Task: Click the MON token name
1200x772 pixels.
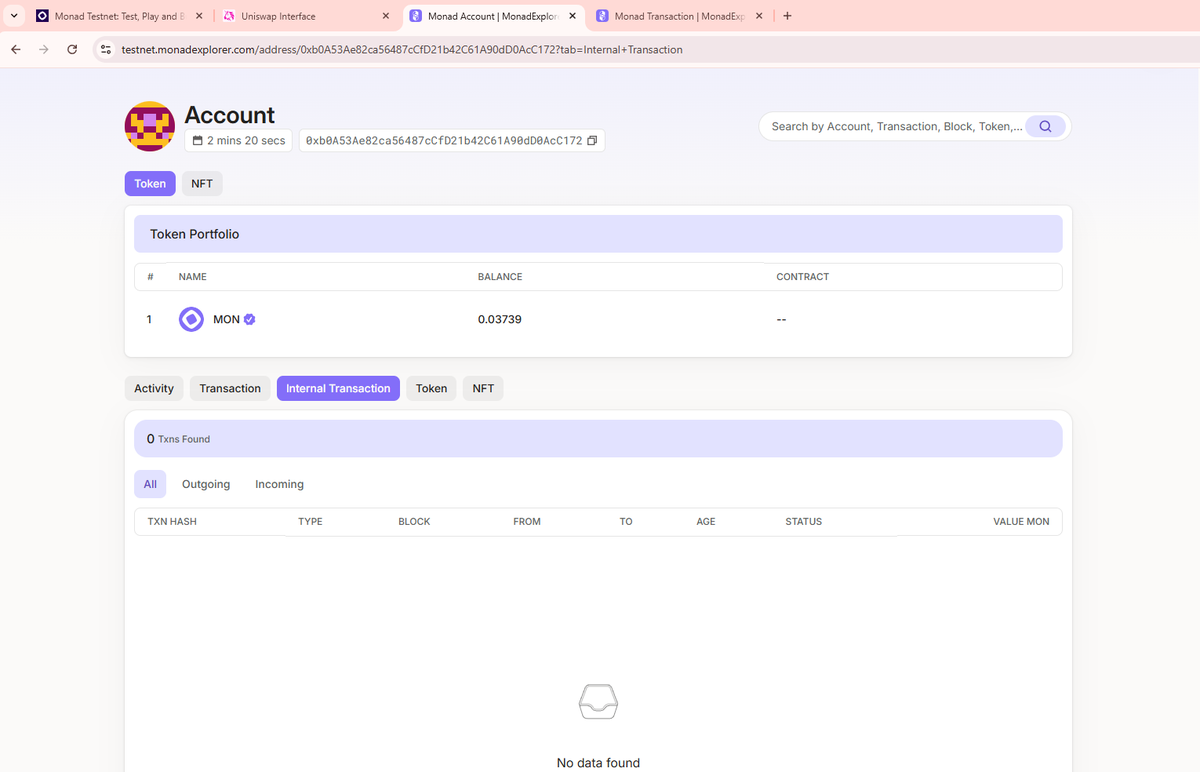Action: tap(226, 319)
